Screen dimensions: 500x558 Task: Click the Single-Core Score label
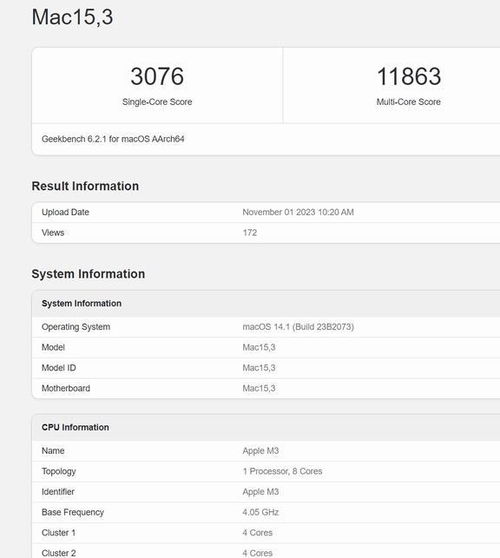point(157,102)
